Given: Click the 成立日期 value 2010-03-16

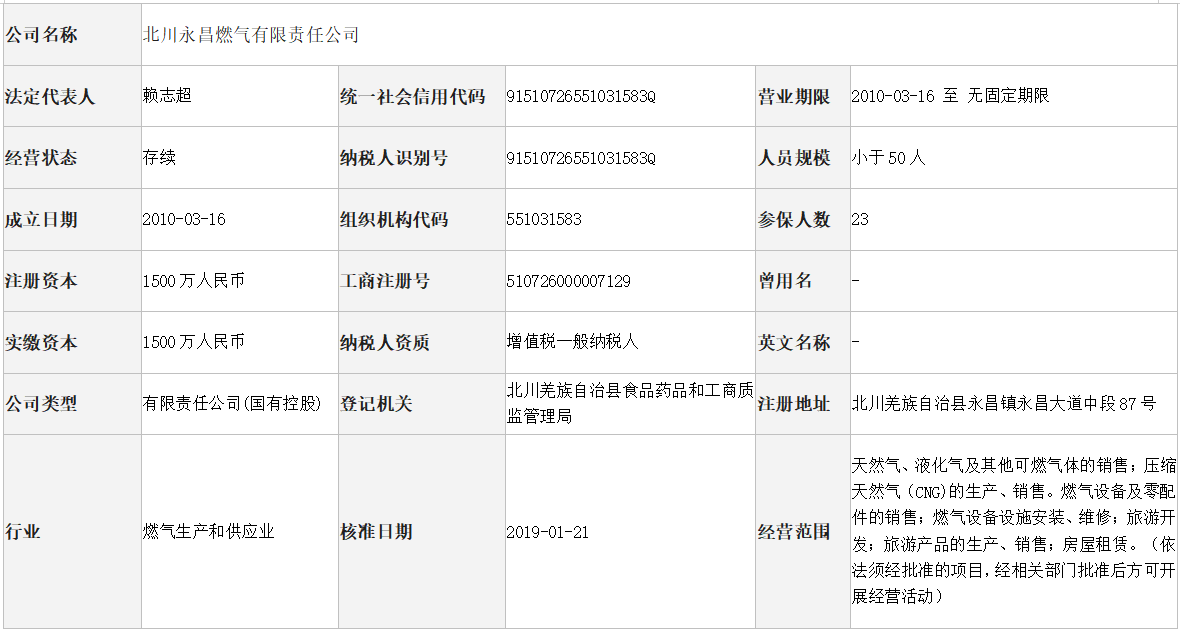Looking at the screenshot, I should pyautogui.click(x=184, y=220).
